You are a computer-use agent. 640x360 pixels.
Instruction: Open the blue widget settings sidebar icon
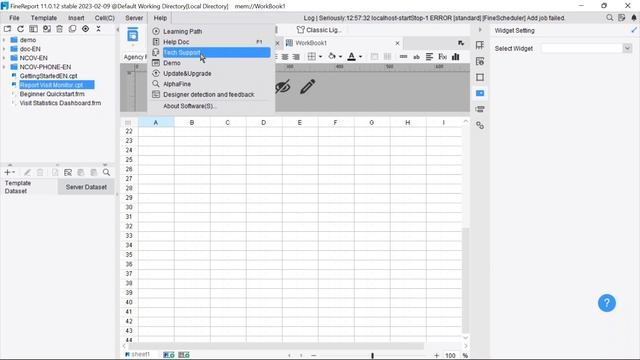click(x=480, y=93)
